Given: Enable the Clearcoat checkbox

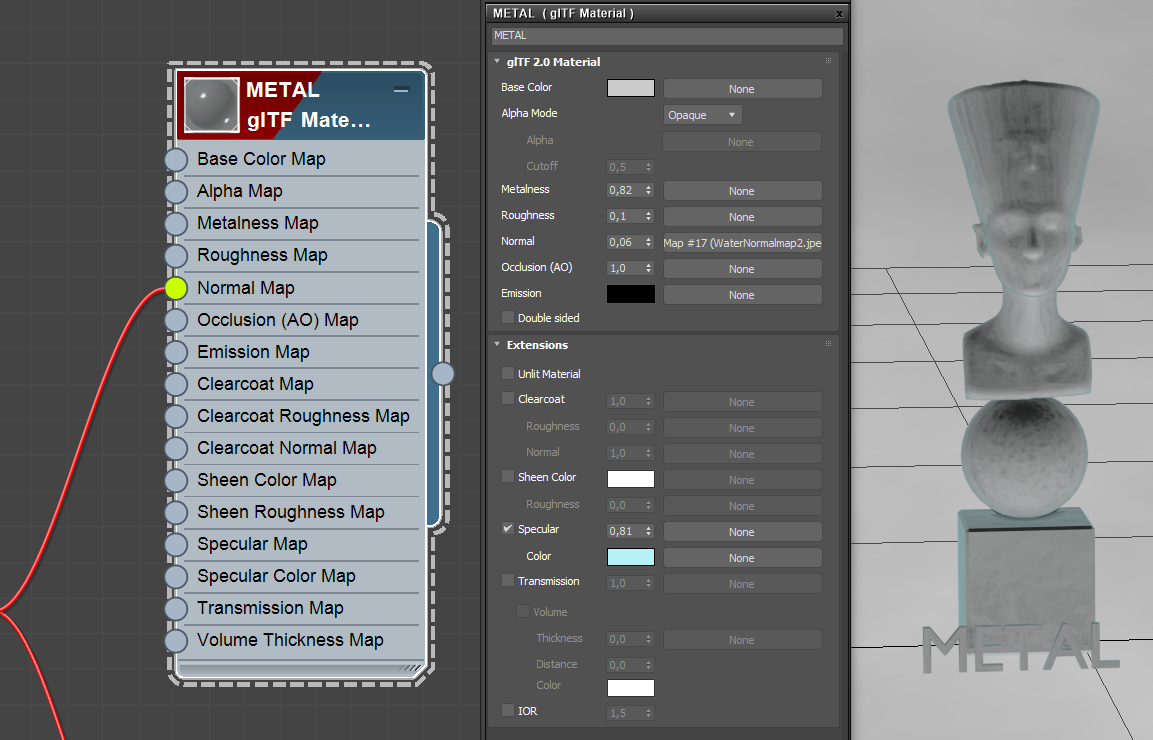Looking at the screenshot, I should pyautogui.click(x=507, y=398).
